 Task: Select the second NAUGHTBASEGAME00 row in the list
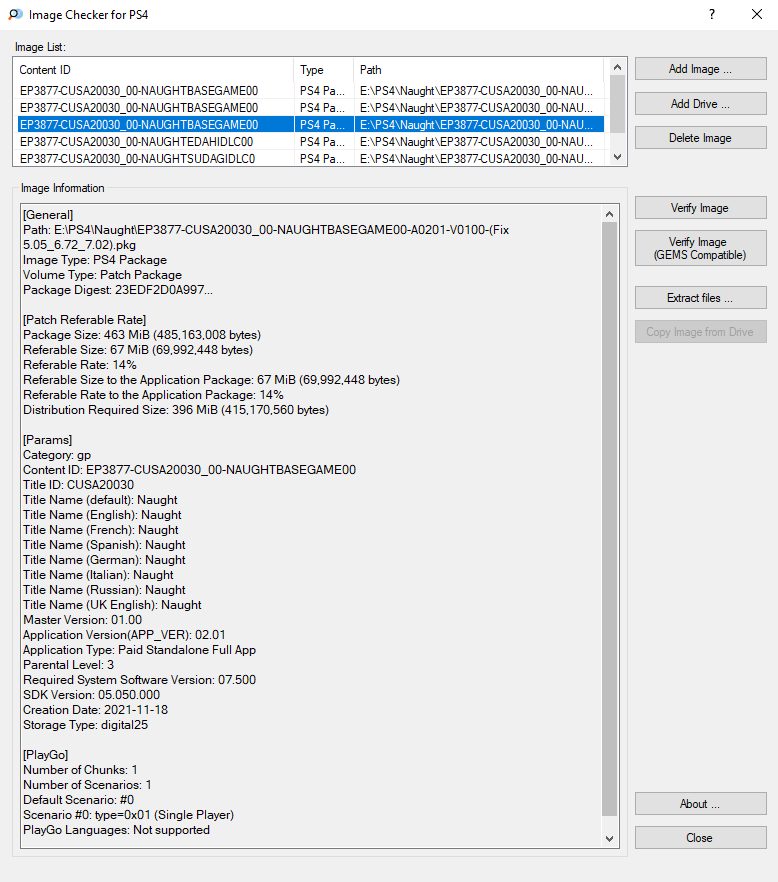point(311,107)
